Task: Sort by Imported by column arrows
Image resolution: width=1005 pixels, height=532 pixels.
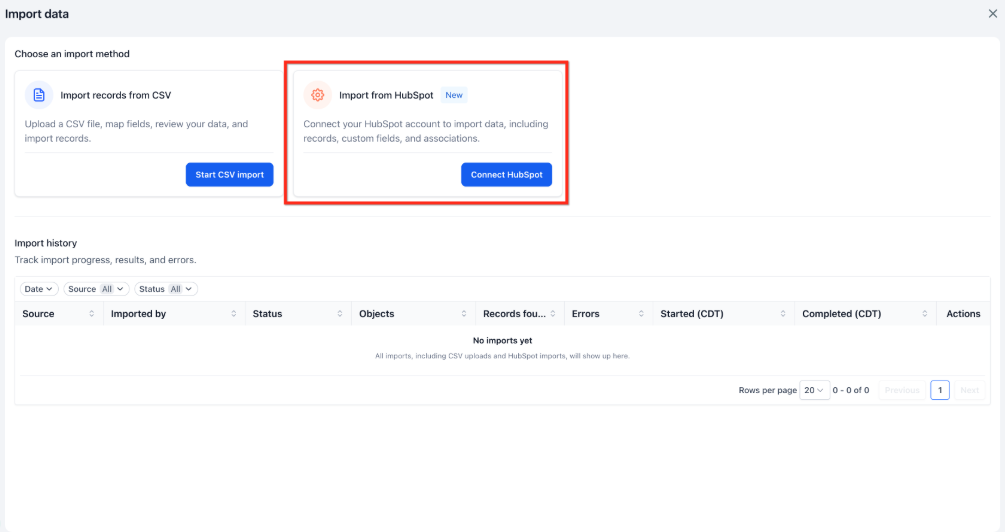Action: [x=233, y=313]
